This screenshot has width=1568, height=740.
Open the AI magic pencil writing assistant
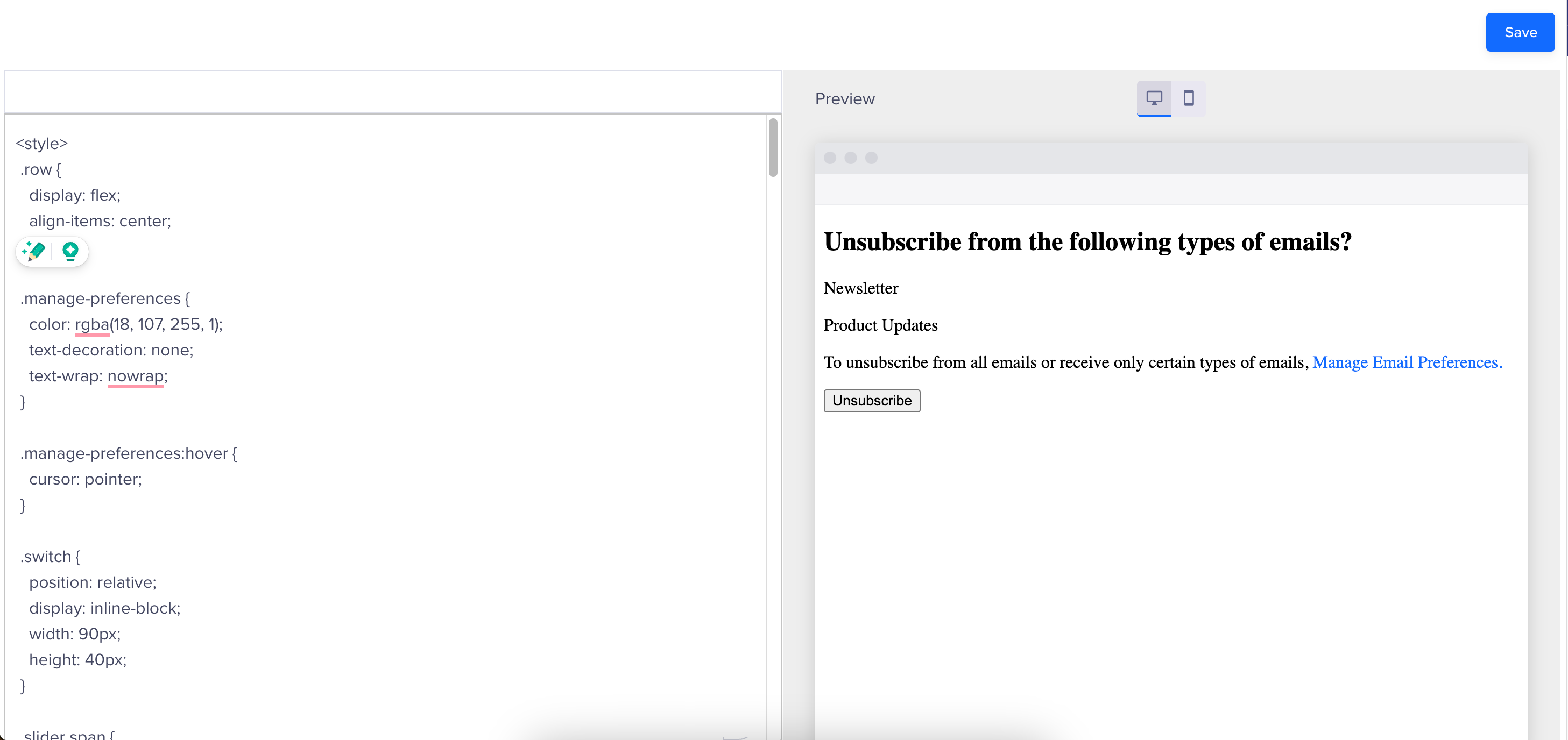[x=34, y=251]
